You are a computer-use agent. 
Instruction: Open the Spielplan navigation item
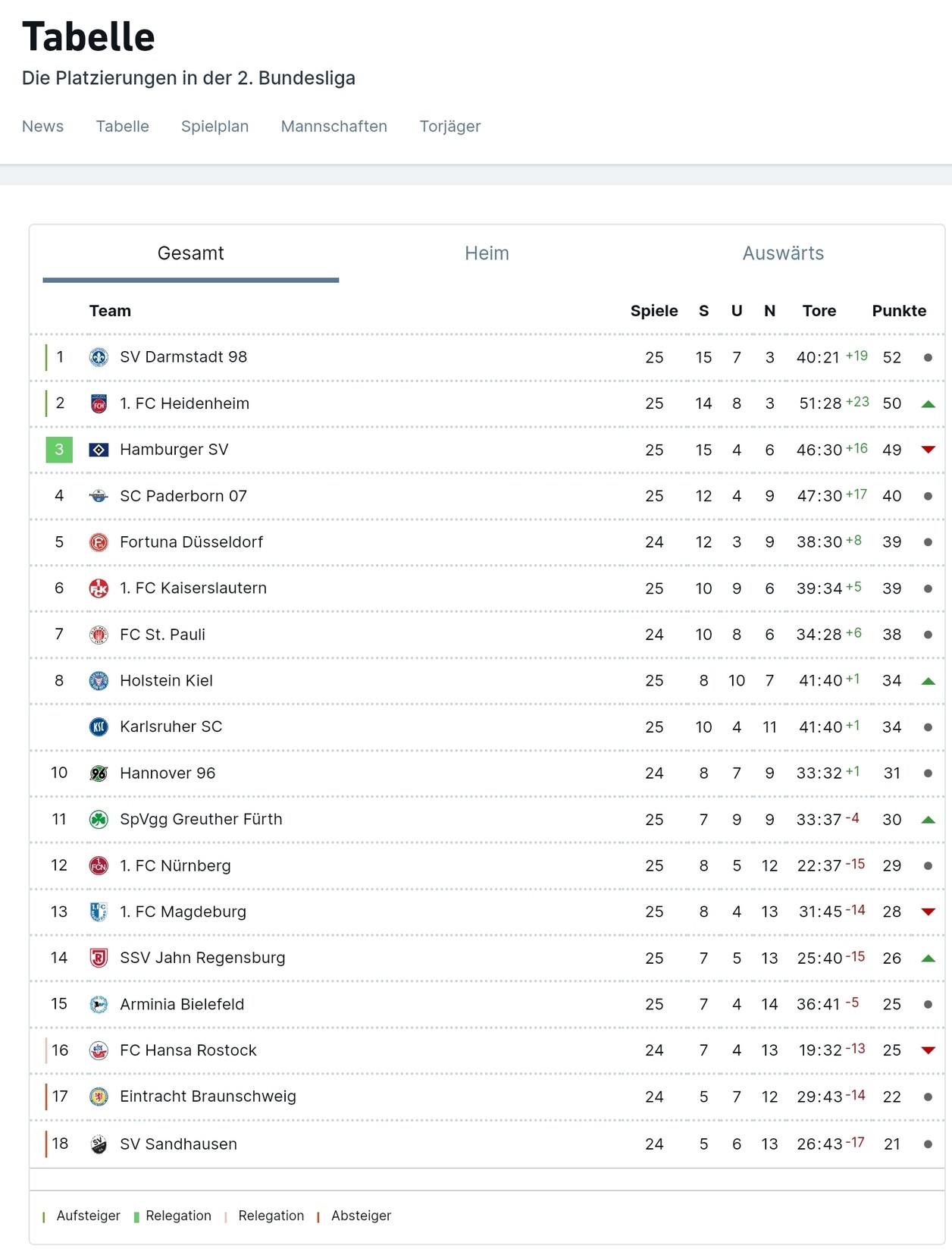click(x=215, y=127)
